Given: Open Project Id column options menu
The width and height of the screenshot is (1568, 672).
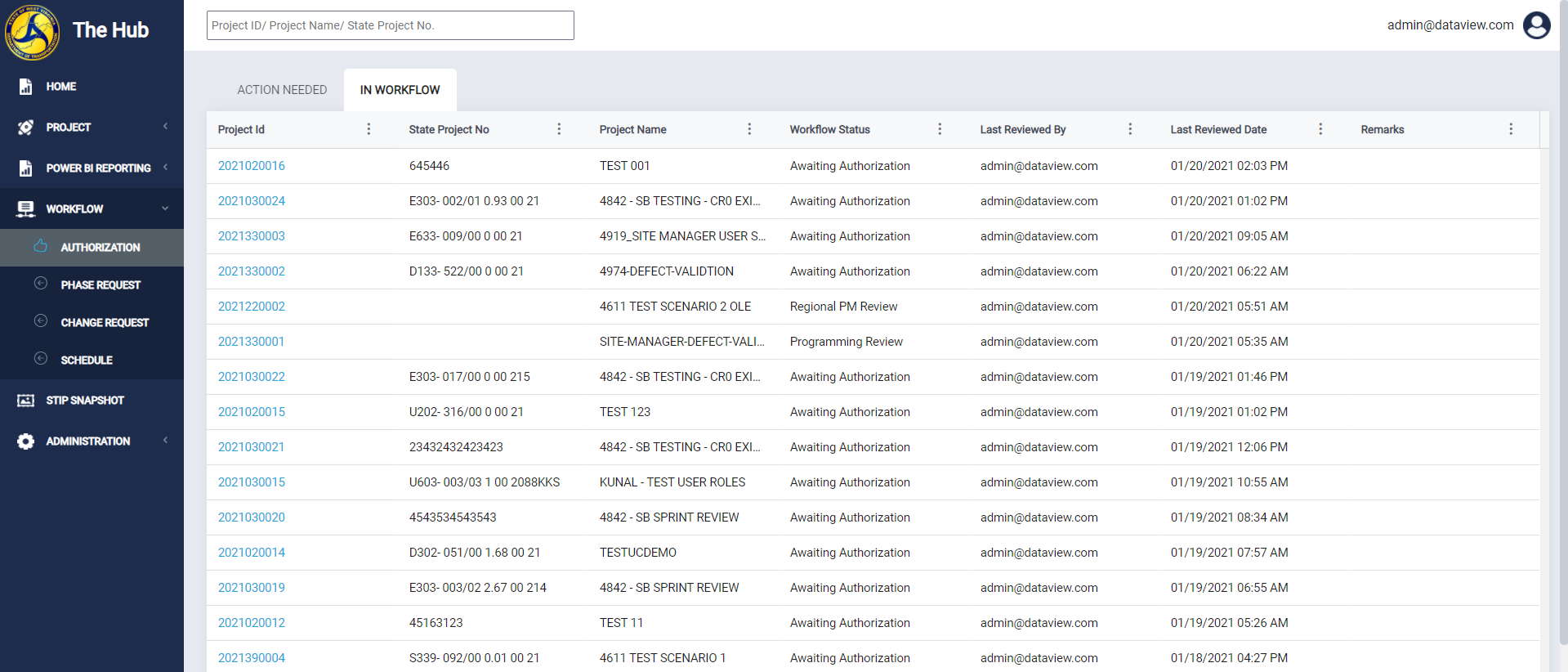Looking at the screenshot, I should tap(369, 129).
